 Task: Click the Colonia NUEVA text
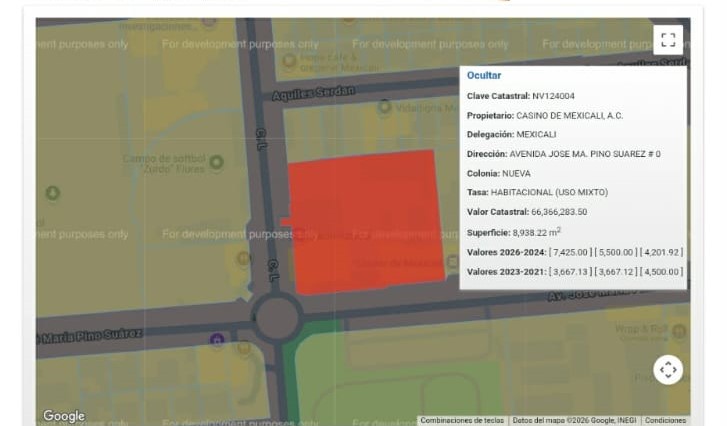(x=498, y=173)
